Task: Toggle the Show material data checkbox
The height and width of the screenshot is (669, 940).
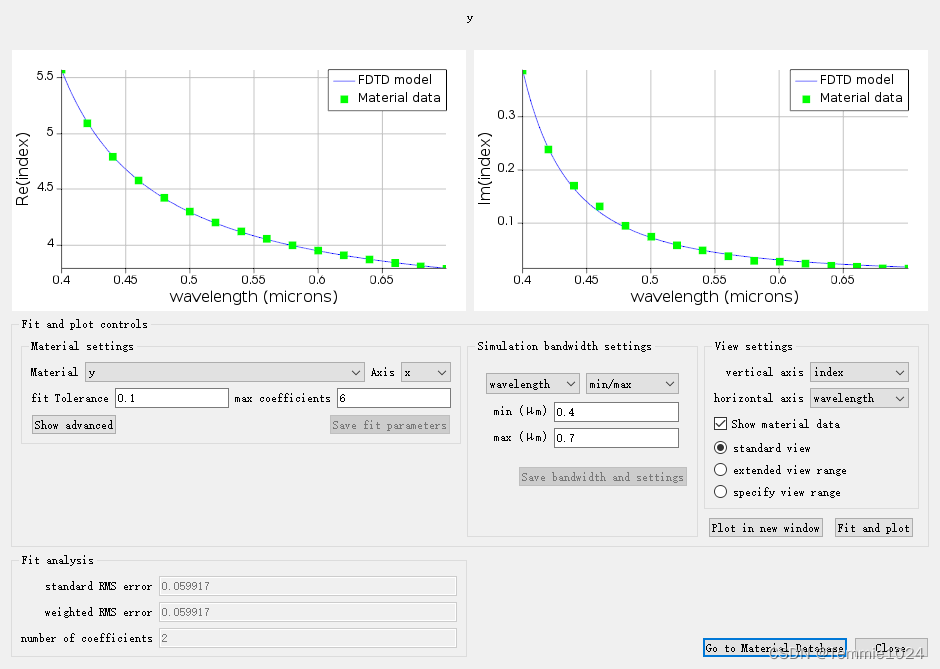Action: click(721, 424)
